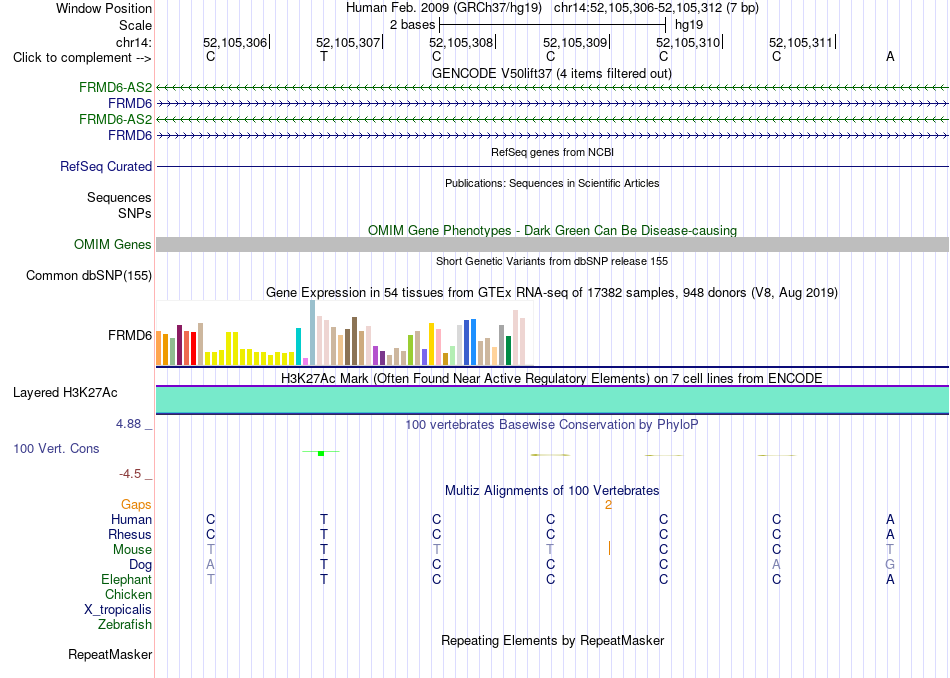The width and height of the screenshot is (950, 678).
Task: Open 'RefSeq genes from NCBI' track title
Action: [552, 152]
